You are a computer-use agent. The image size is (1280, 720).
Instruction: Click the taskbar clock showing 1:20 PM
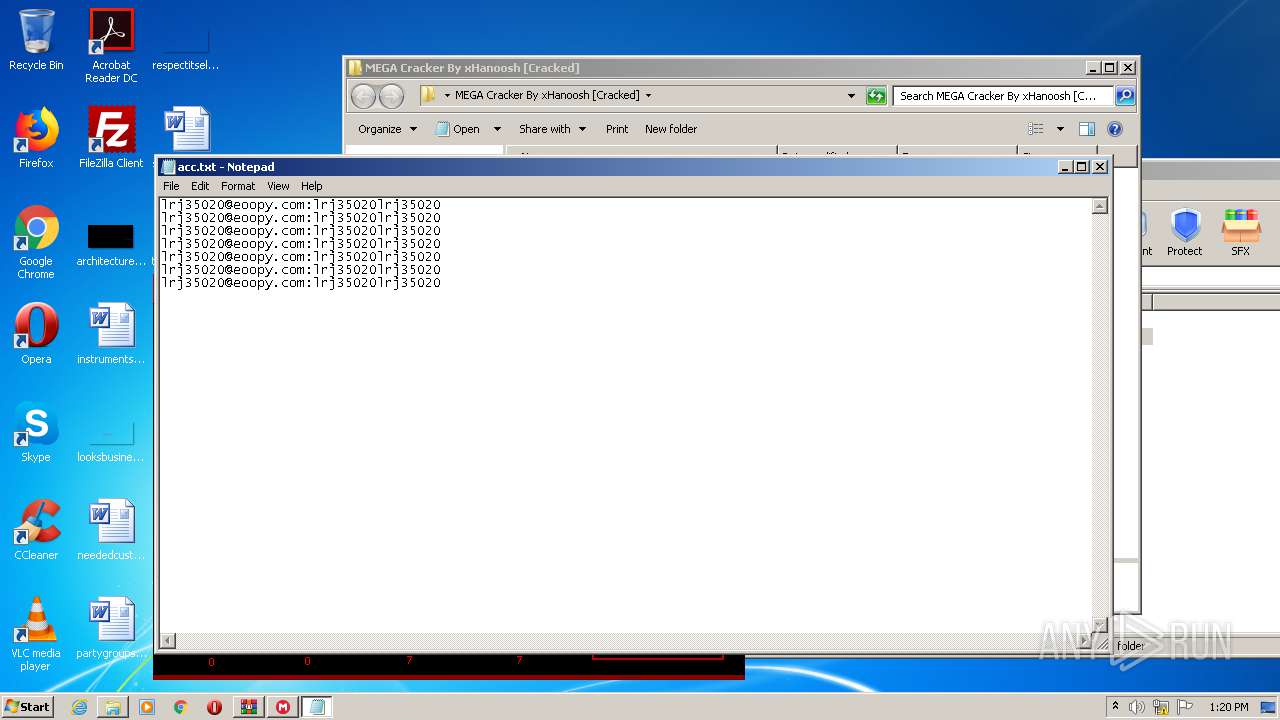point(1229,707)
